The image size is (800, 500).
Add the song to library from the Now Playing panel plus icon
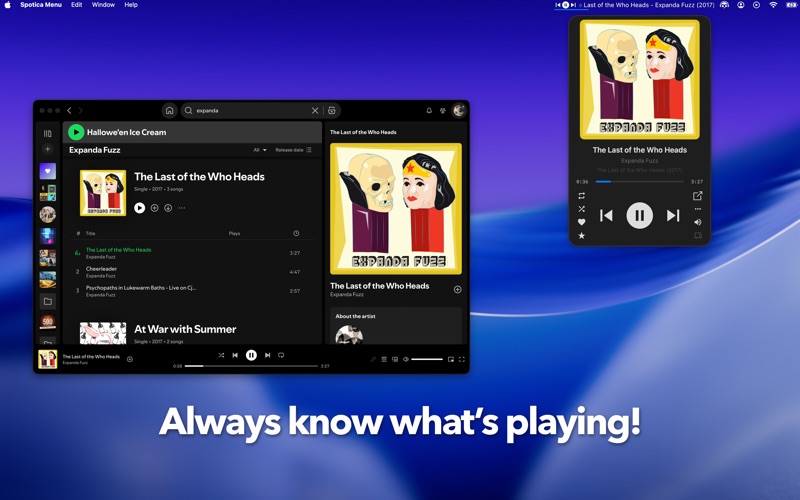[458, 289]
